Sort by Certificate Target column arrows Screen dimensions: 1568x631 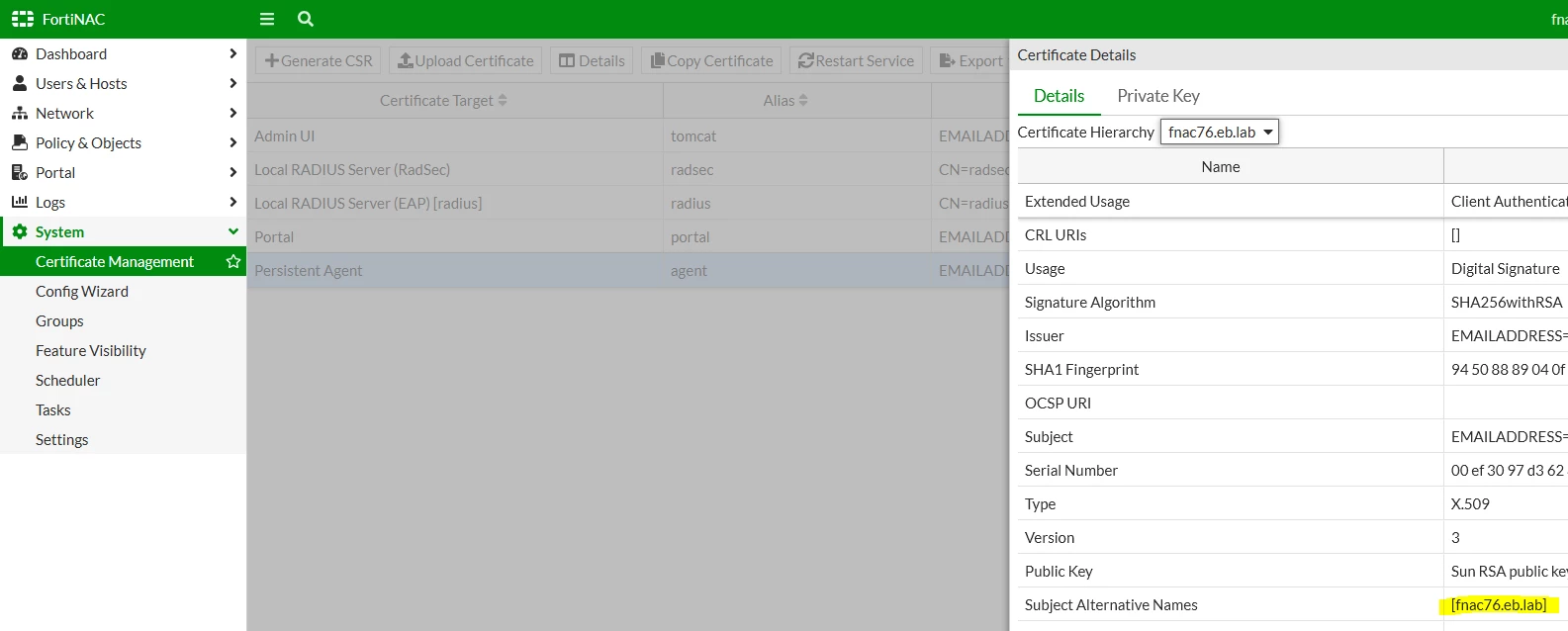503,100
